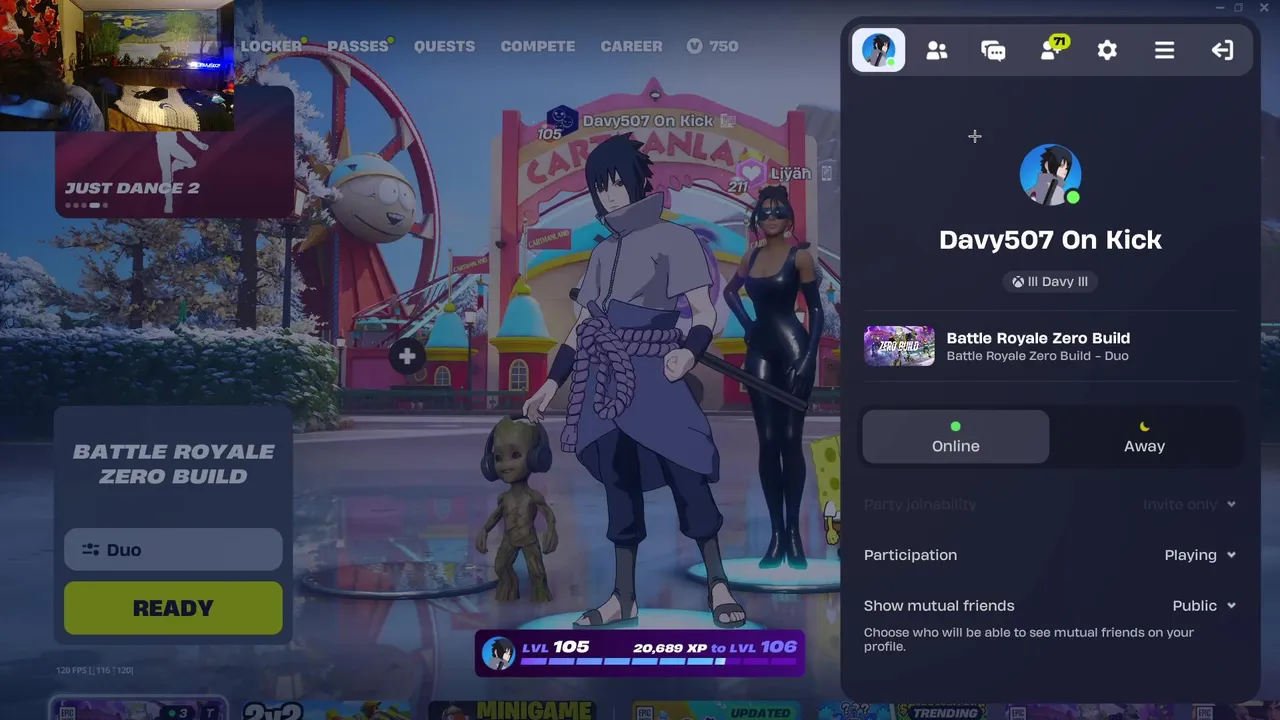
Task: Click the FPS counter text
Action: click(95, 670)
